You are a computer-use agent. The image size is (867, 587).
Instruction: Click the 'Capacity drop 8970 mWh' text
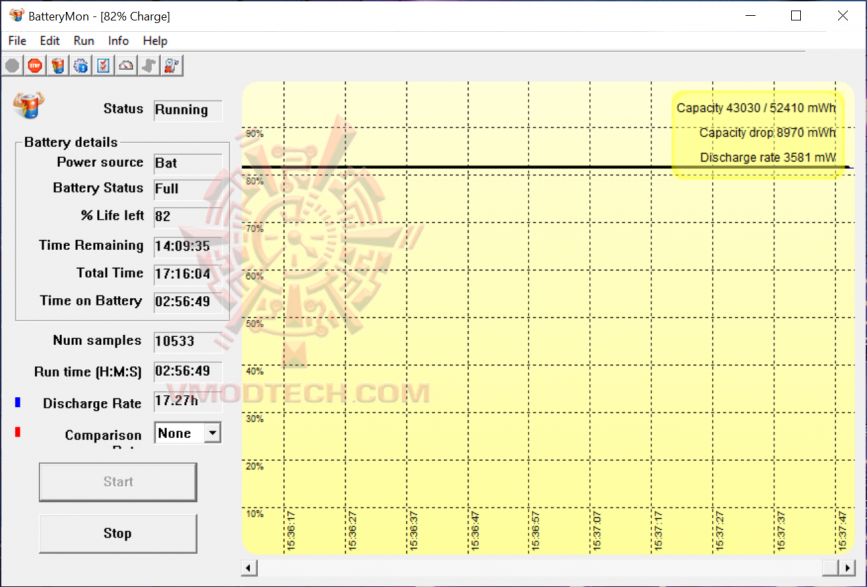pyautogui.click(x=767, y=133)
